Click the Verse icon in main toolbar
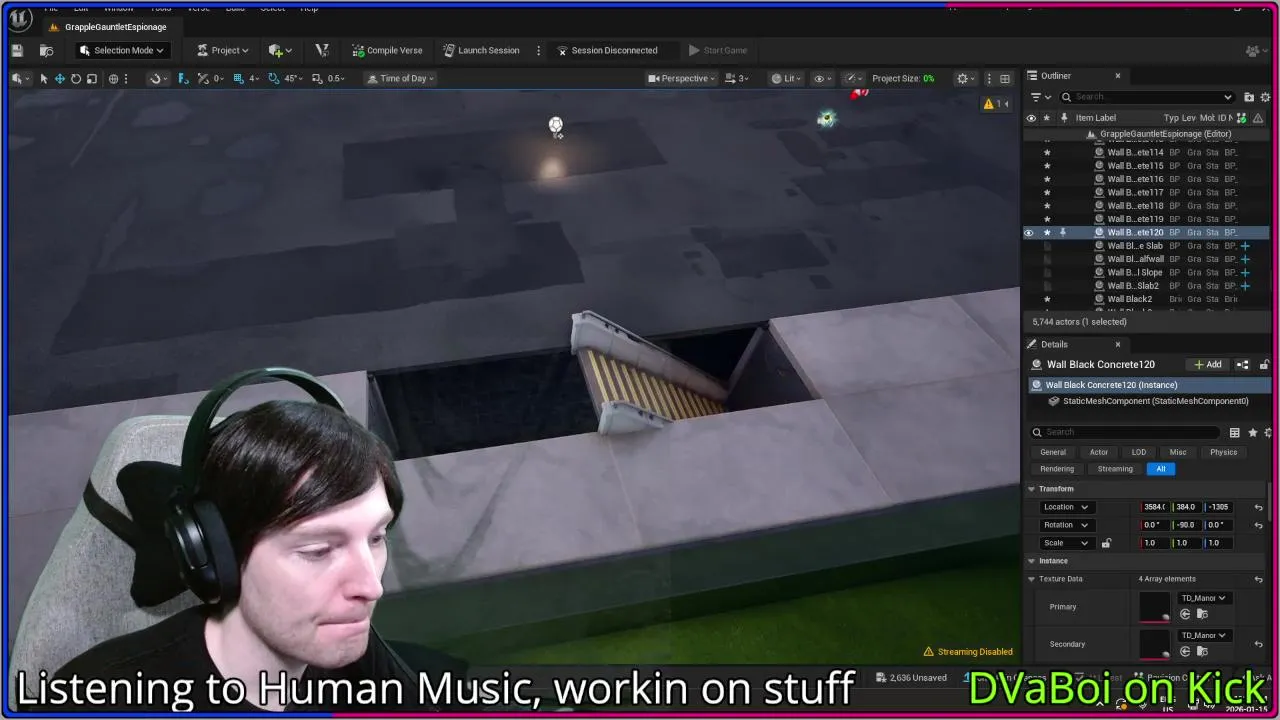 tap(322, 50)
